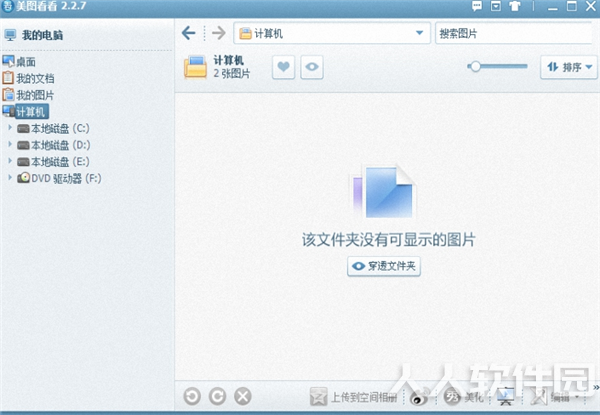Rotate image counterclockwise
The width and height of the screenshot is (600, 415).
(x=192, y=396)
